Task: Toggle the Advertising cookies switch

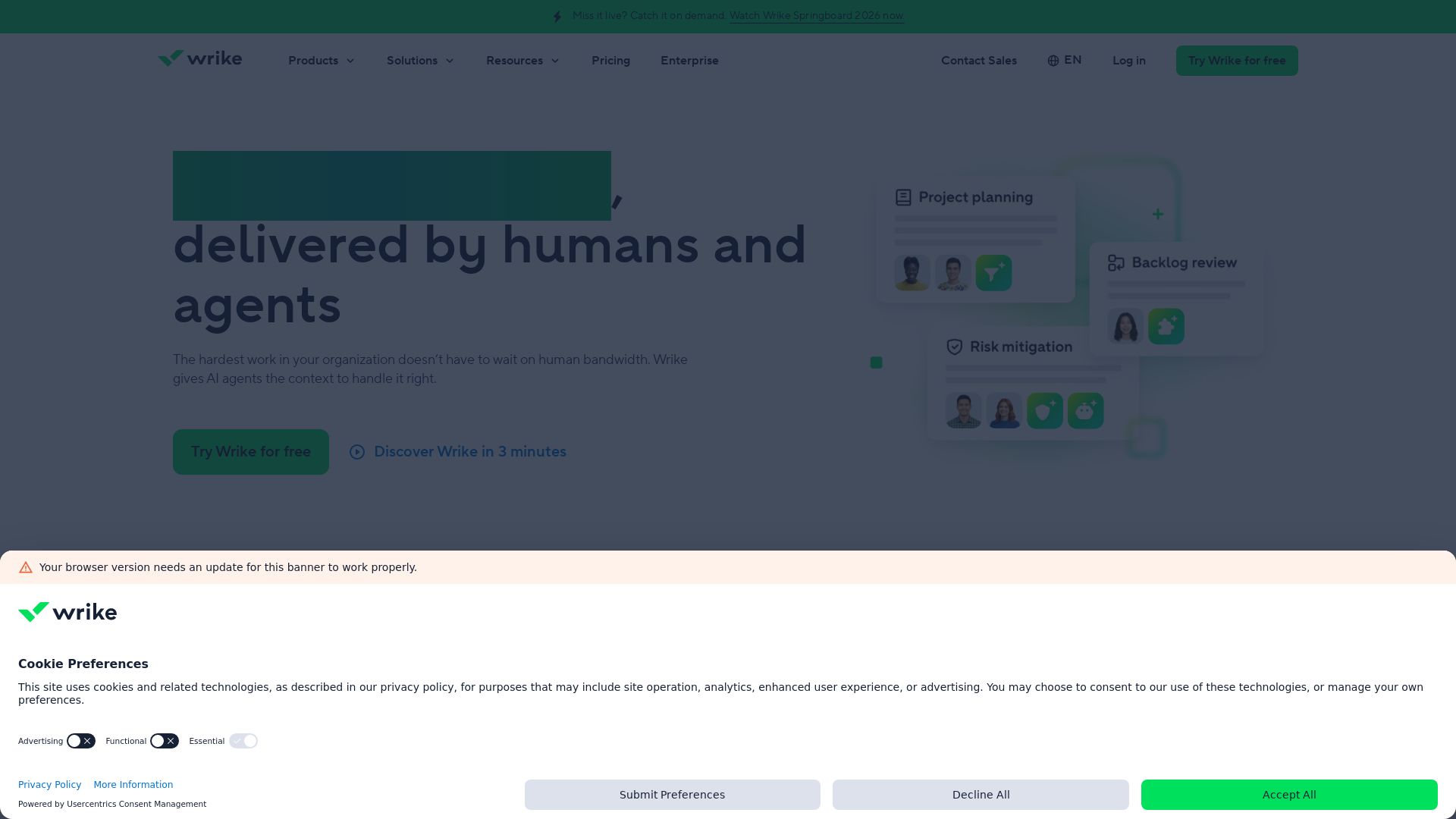Action: [81, 741]
